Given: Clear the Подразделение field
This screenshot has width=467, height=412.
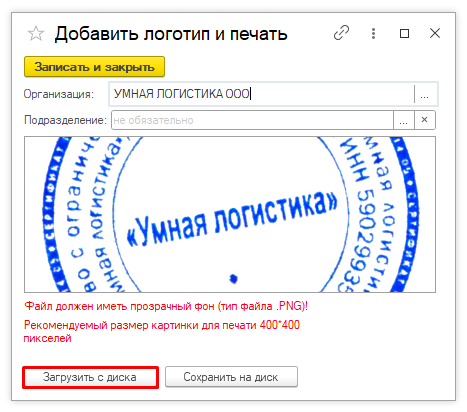Looking at the screenshot, I should pos(425,120).
